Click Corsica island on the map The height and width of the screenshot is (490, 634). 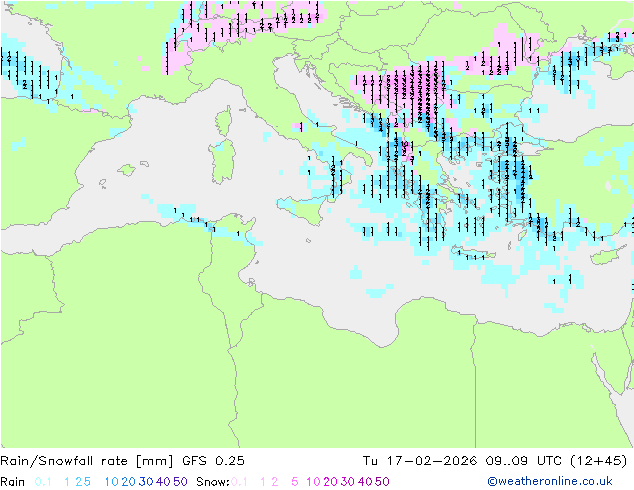[224, 121]
